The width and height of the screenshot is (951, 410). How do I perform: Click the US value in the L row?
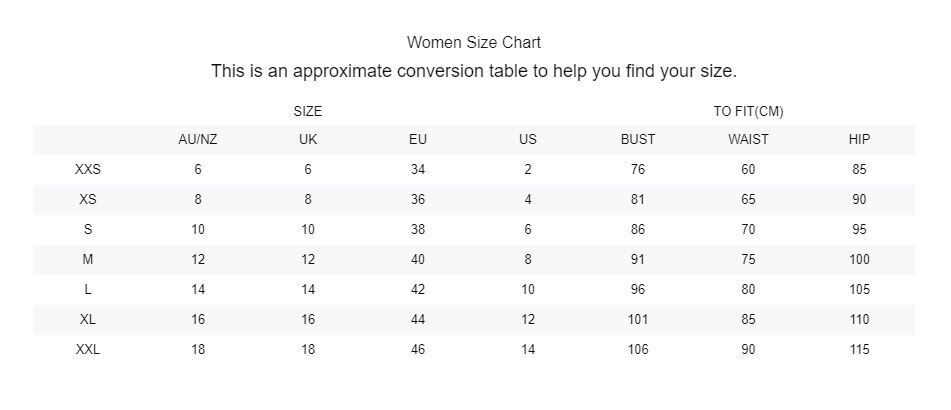[x=528, y=289]
